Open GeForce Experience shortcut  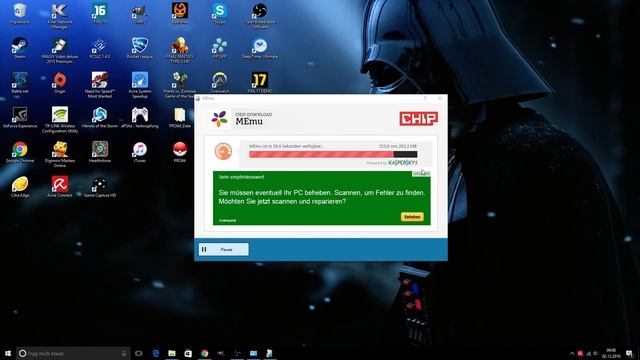coord(19,118)
